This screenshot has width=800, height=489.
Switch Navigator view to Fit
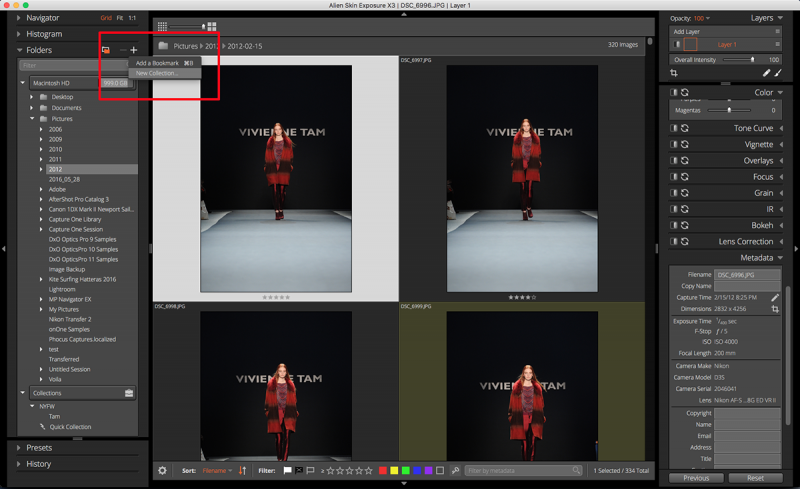click(120, 18)
